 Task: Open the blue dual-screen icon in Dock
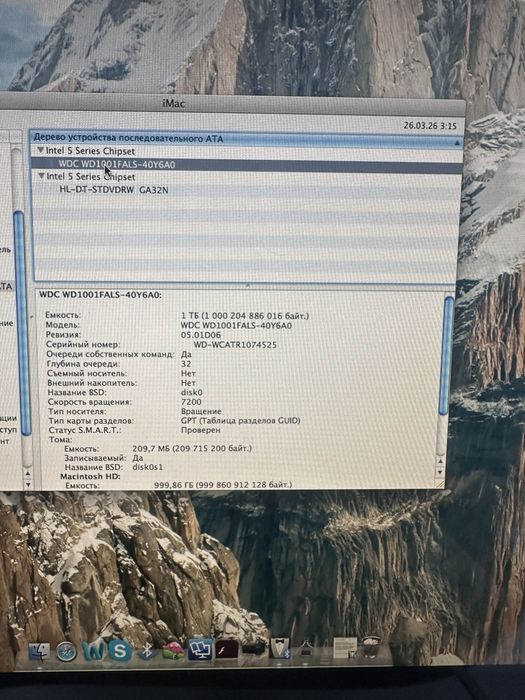point(200,649)
